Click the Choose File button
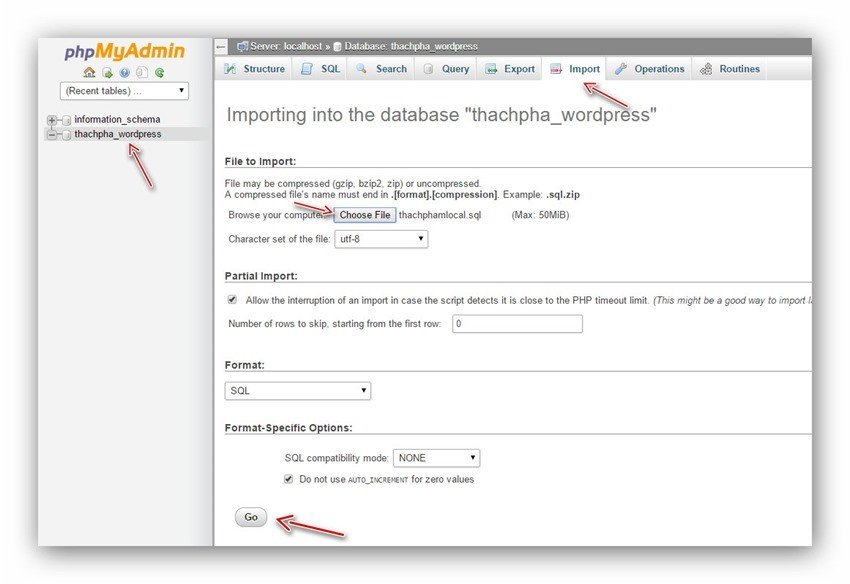Viewport: 850px width, 584px height. point(364,215)
